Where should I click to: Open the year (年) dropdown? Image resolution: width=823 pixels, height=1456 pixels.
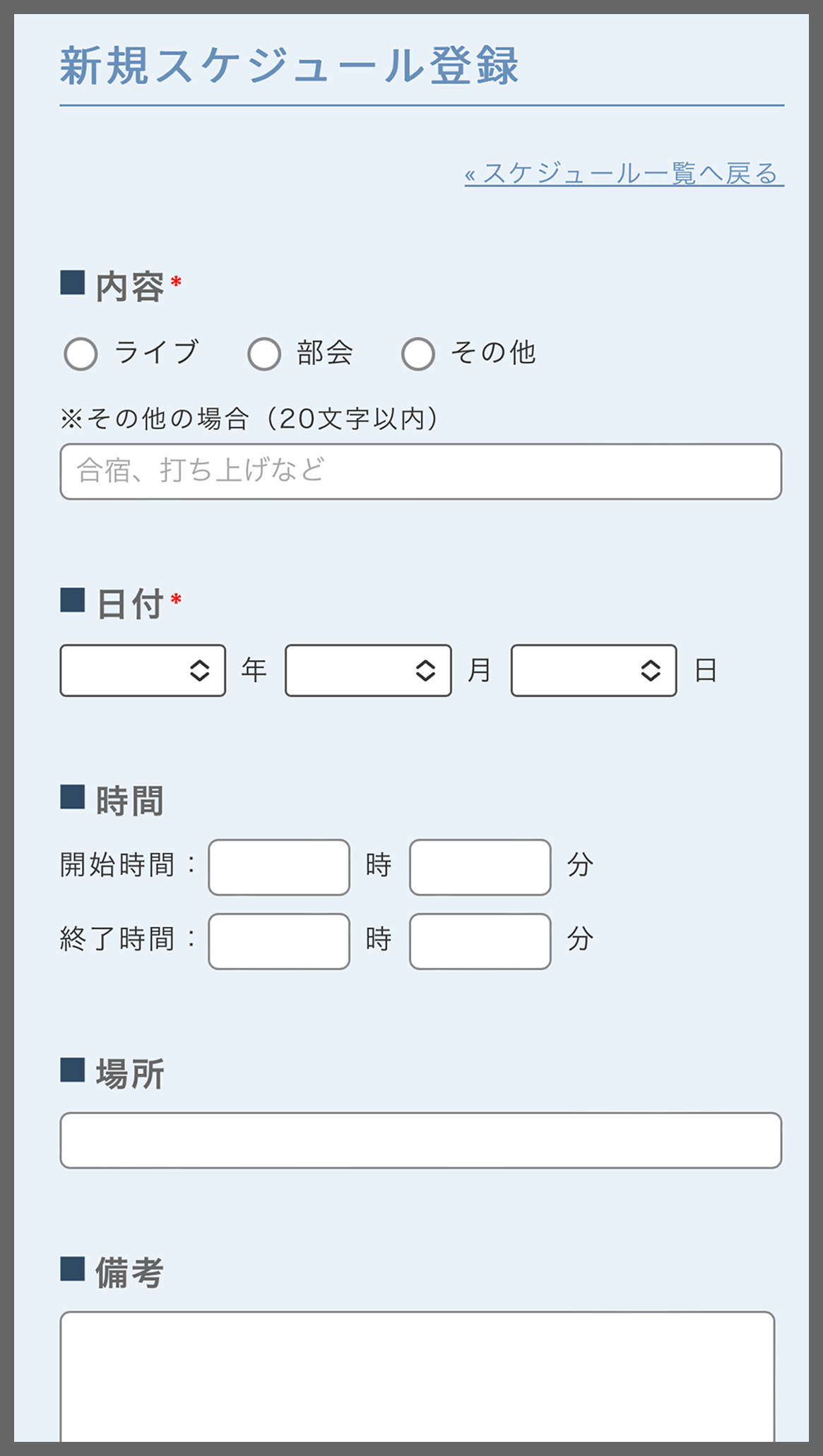click(x=141, y=671)
